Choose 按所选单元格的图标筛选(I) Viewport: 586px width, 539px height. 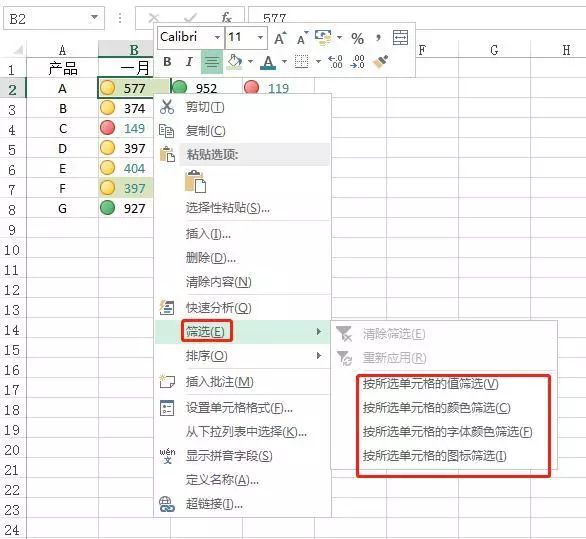[444, 456]
